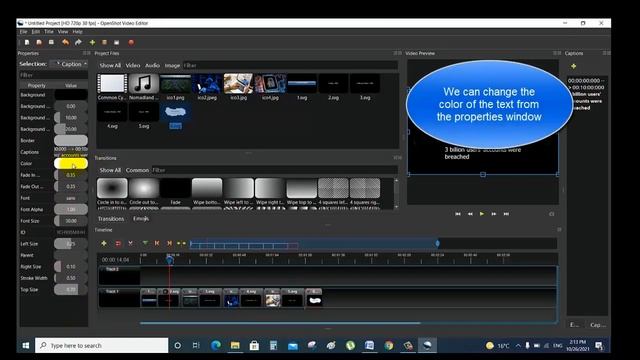Open Microsoft Edge from the taskbar

216,346
